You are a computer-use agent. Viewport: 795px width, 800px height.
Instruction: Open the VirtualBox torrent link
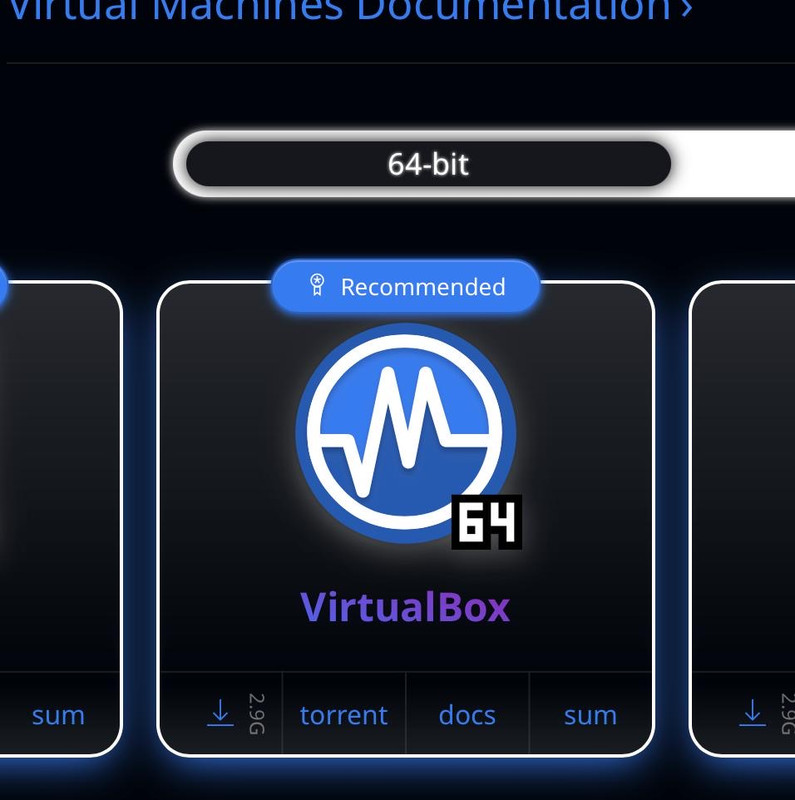(344, 715)
